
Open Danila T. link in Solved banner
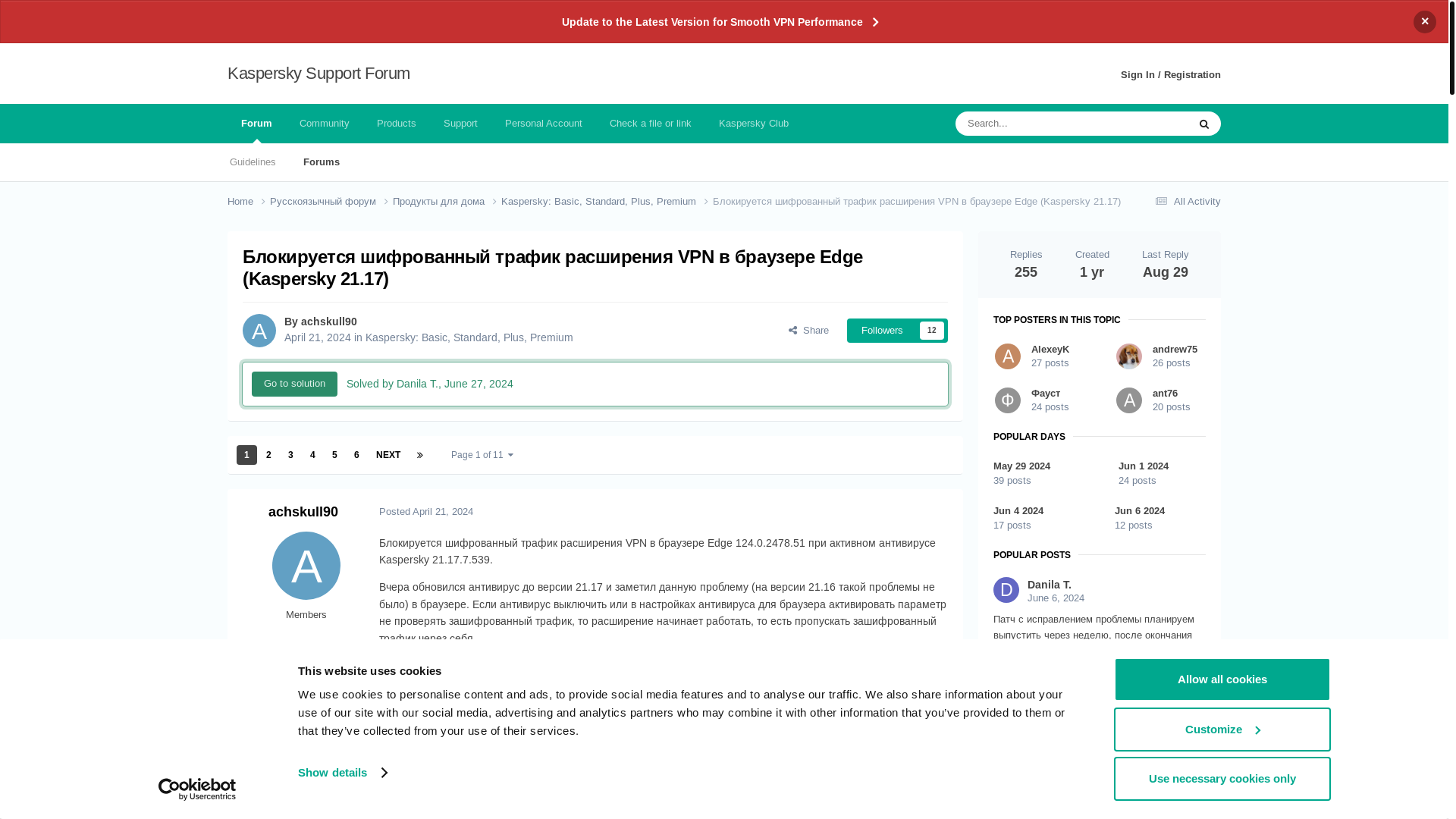[x=416, y=384]
